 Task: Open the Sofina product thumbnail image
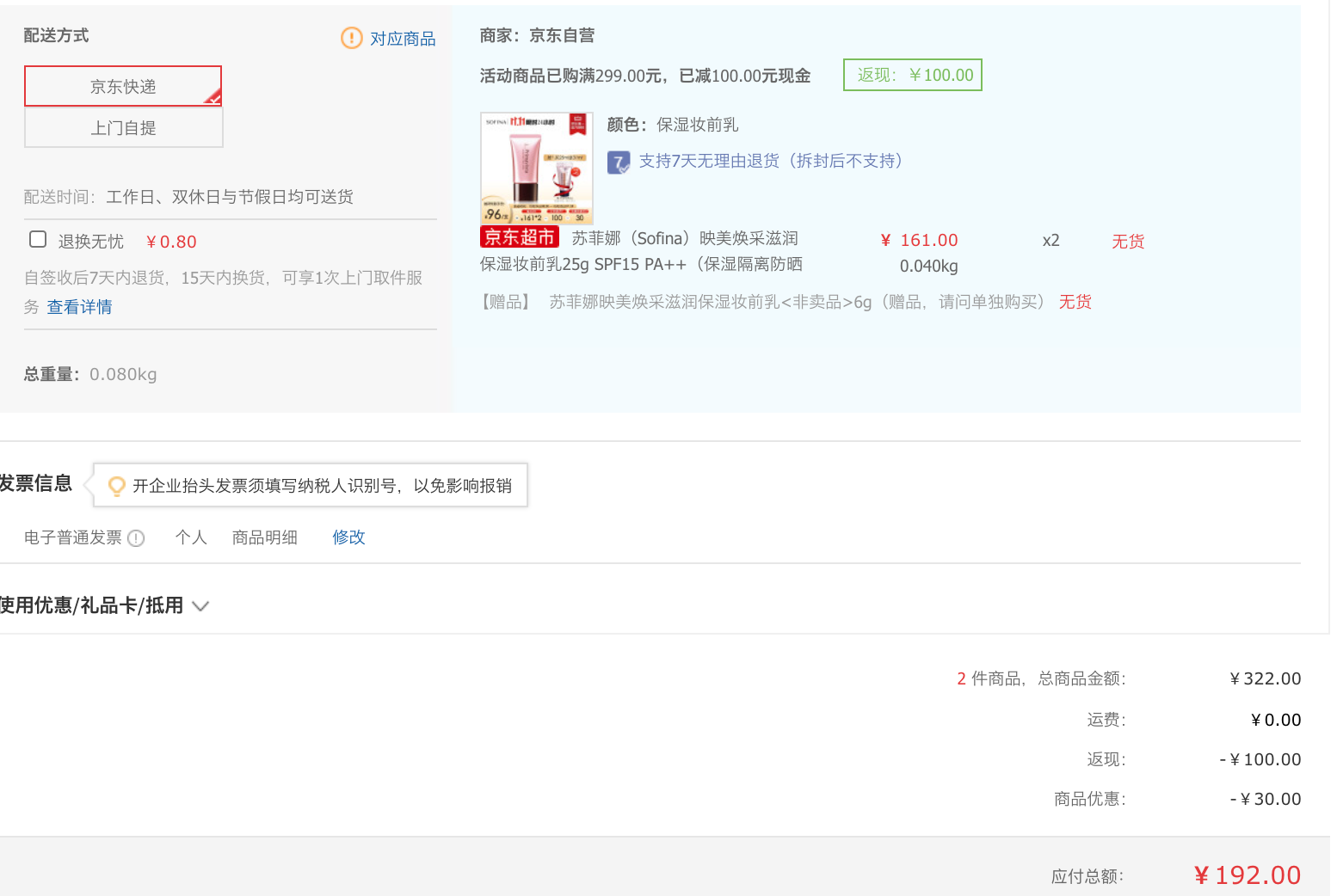(537, 168)
